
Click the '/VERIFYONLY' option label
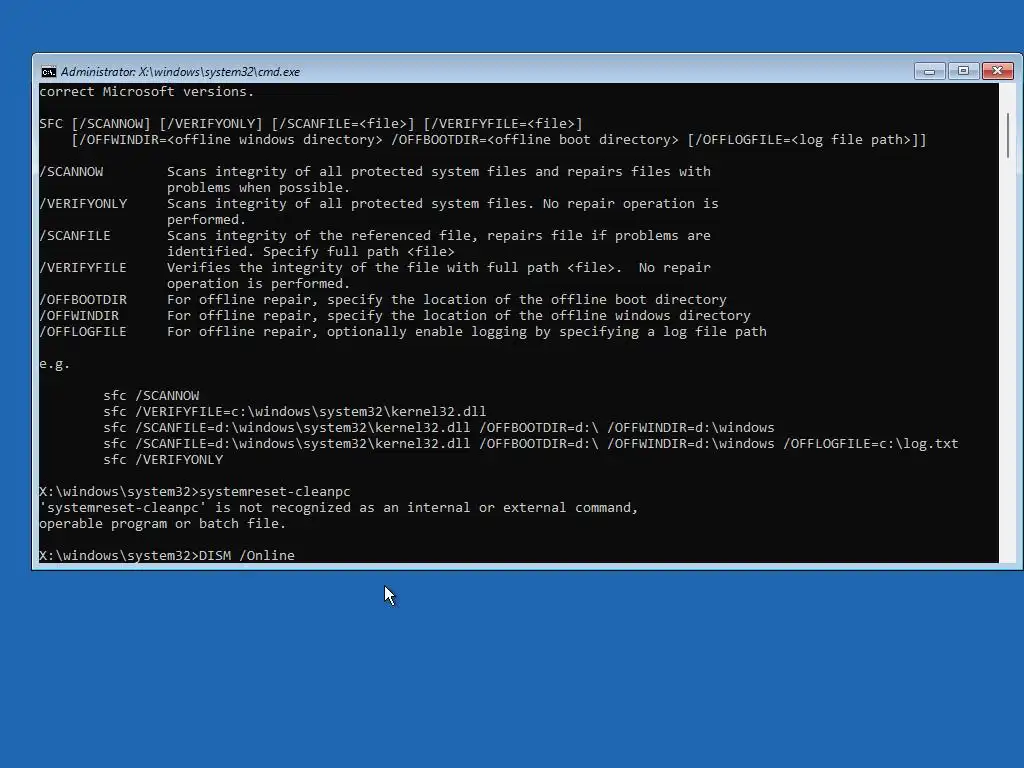83,204
